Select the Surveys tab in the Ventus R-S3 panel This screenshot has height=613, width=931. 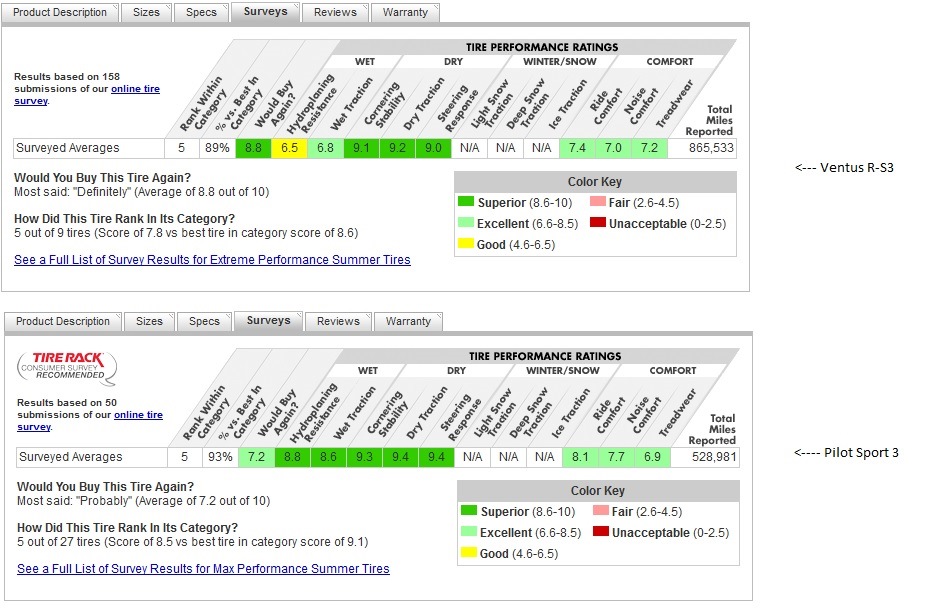pyautogui.click(x=265, y=12)
